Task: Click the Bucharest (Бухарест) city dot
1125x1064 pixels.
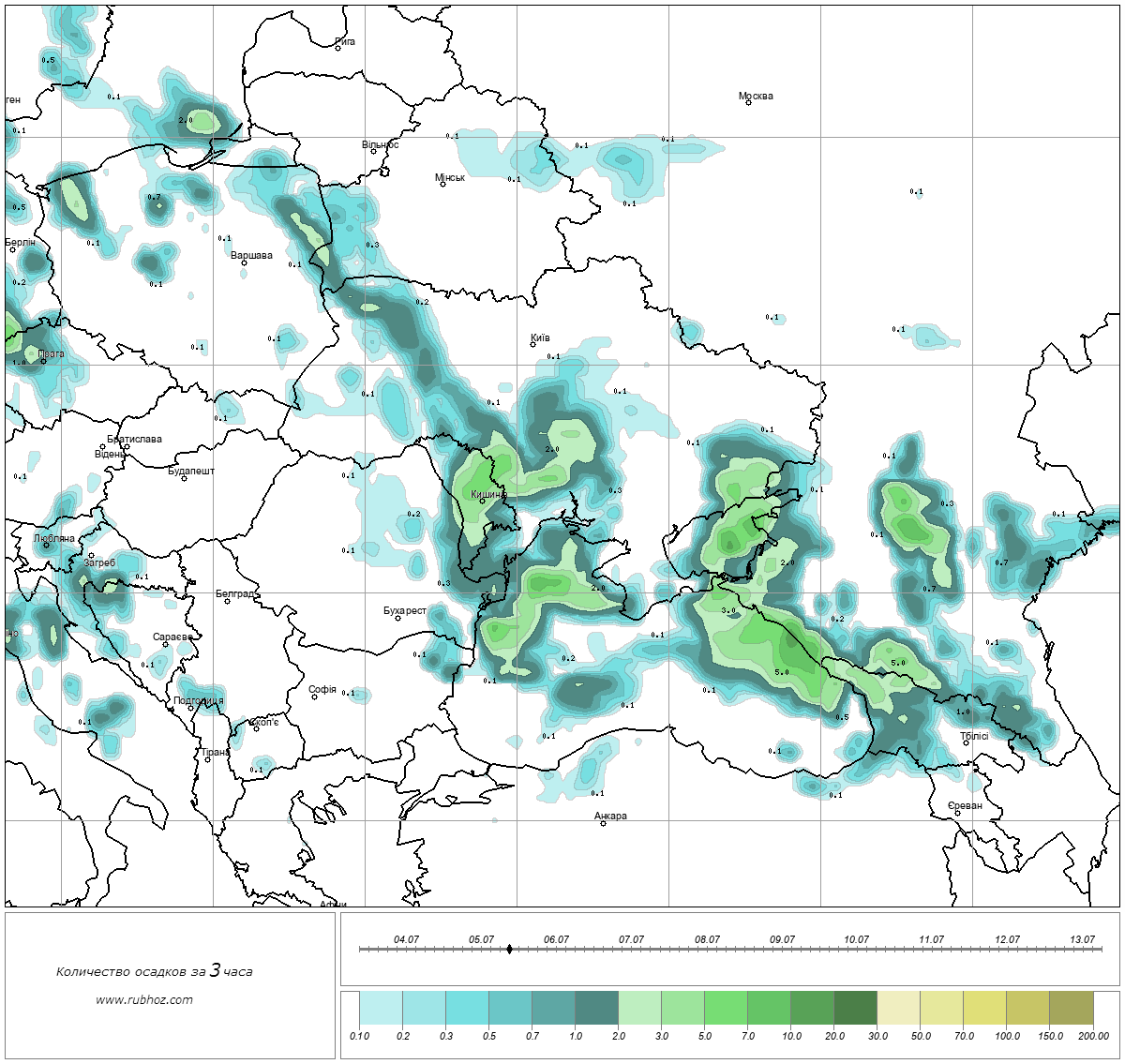Action: point(397,618)
